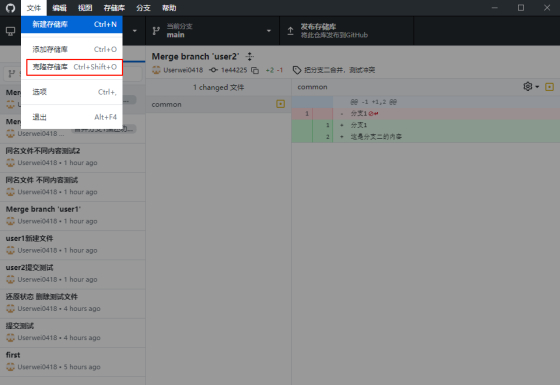Select the first commit in history
This screenshot has height=385, width=560.
[72, 362]
